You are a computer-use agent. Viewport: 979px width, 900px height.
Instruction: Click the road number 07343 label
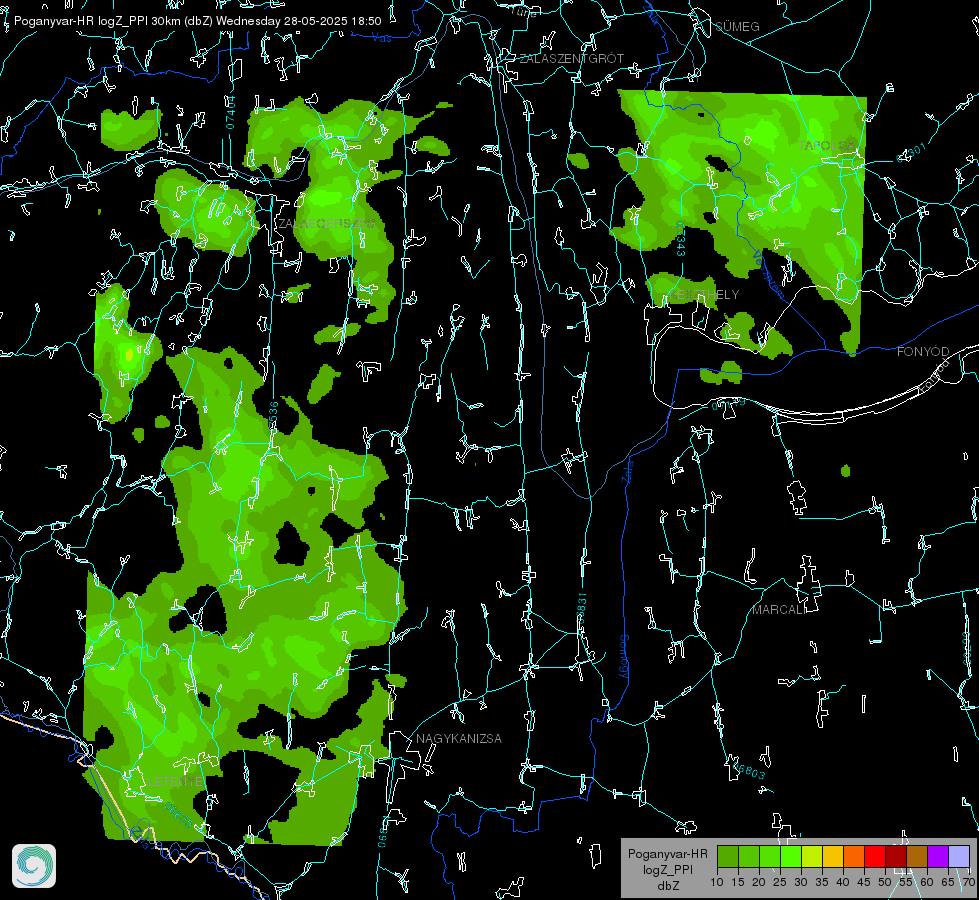click(680, 240)
